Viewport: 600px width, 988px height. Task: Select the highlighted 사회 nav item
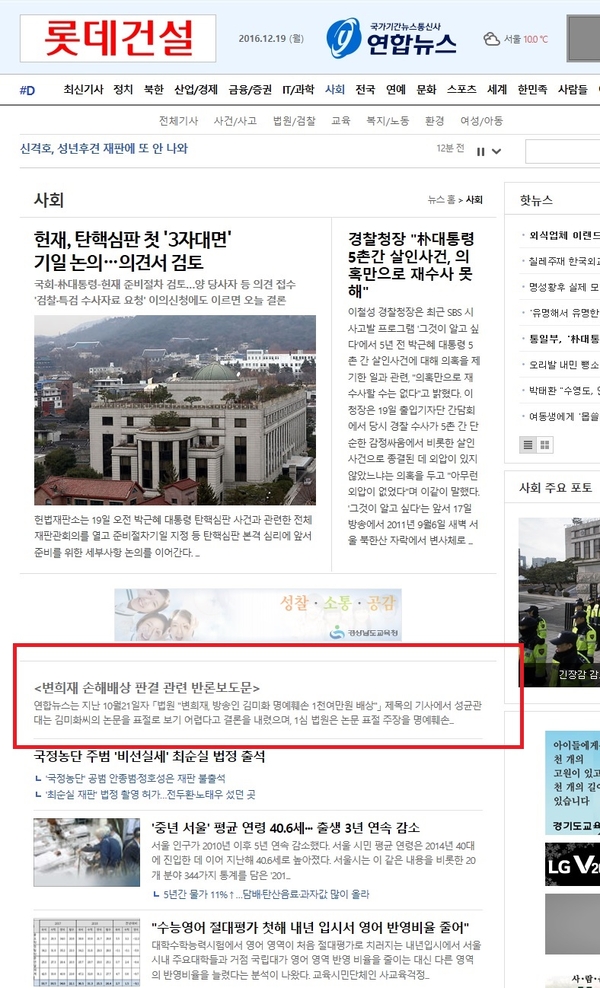point(335,89)
